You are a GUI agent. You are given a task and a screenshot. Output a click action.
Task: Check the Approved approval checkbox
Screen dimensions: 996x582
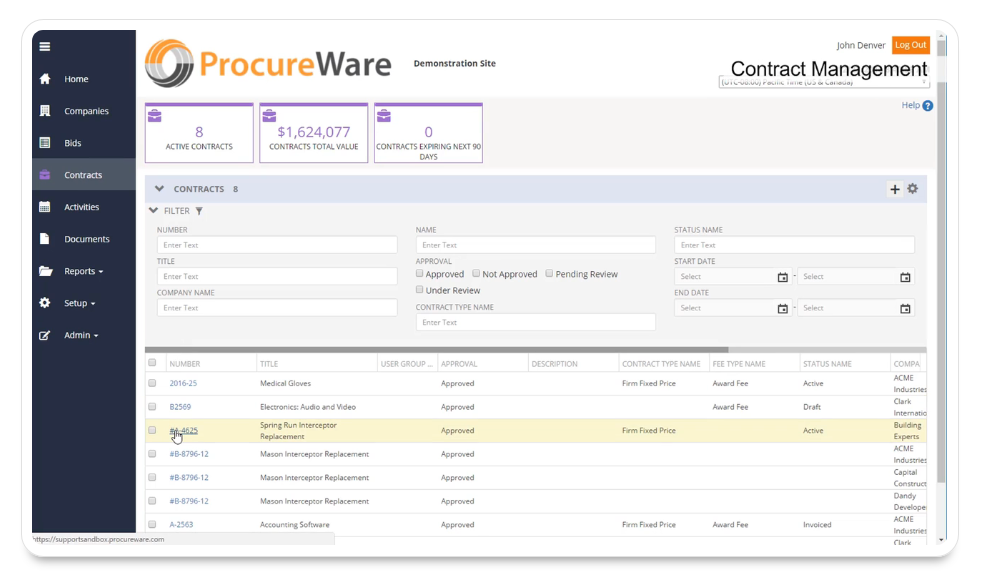pyautogui.click(x=420, y=274)
